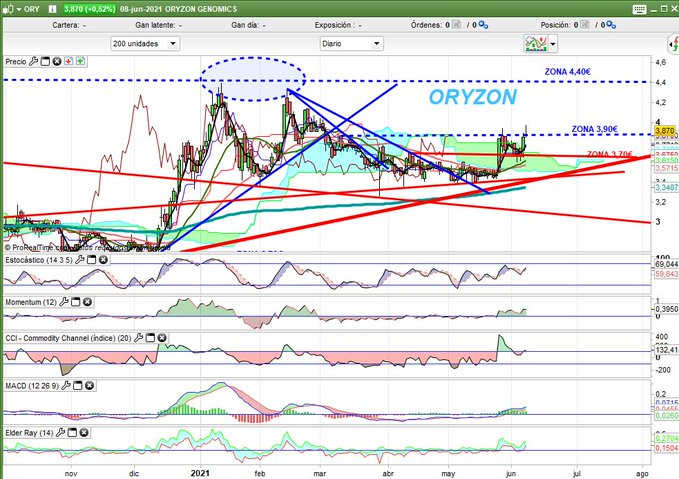Open the instrument info icon
This screenshot has height=479, width=679.
coord(52,9)
